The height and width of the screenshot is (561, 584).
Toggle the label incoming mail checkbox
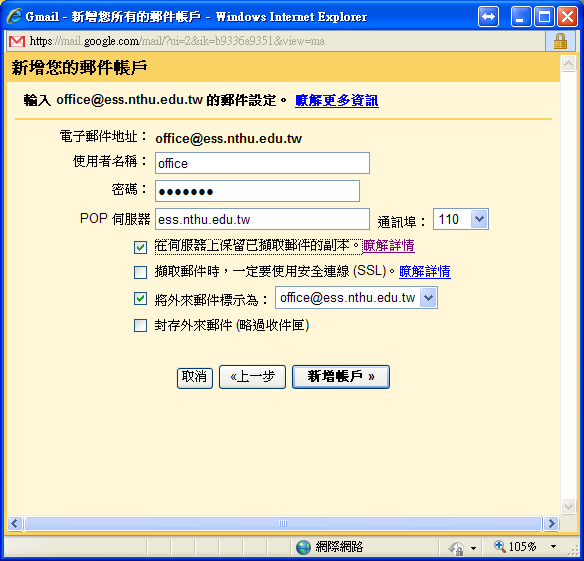(x=140, y=298)
